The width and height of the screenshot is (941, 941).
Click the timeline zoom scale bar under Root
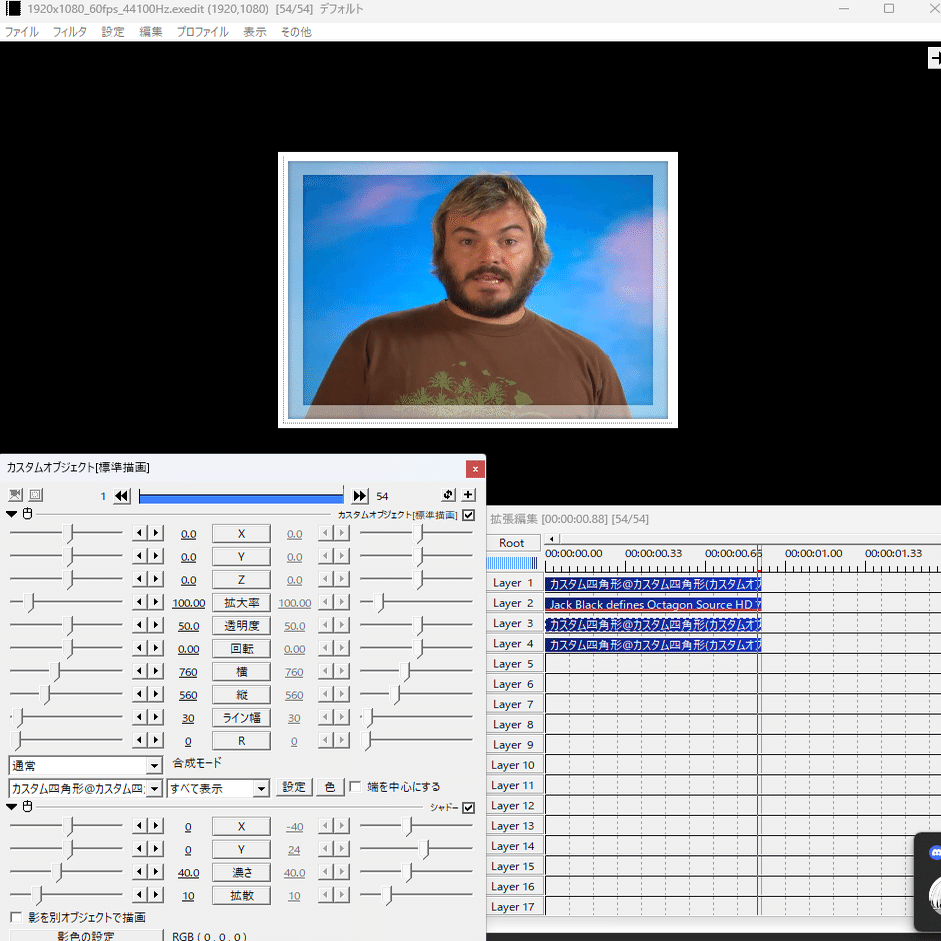coord(512,562)
